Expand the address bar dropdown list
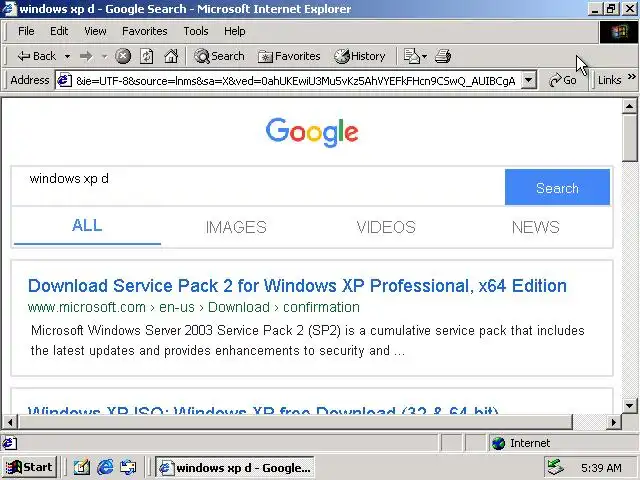Viewport: 640px width, 480px height. tap(529, 80)
